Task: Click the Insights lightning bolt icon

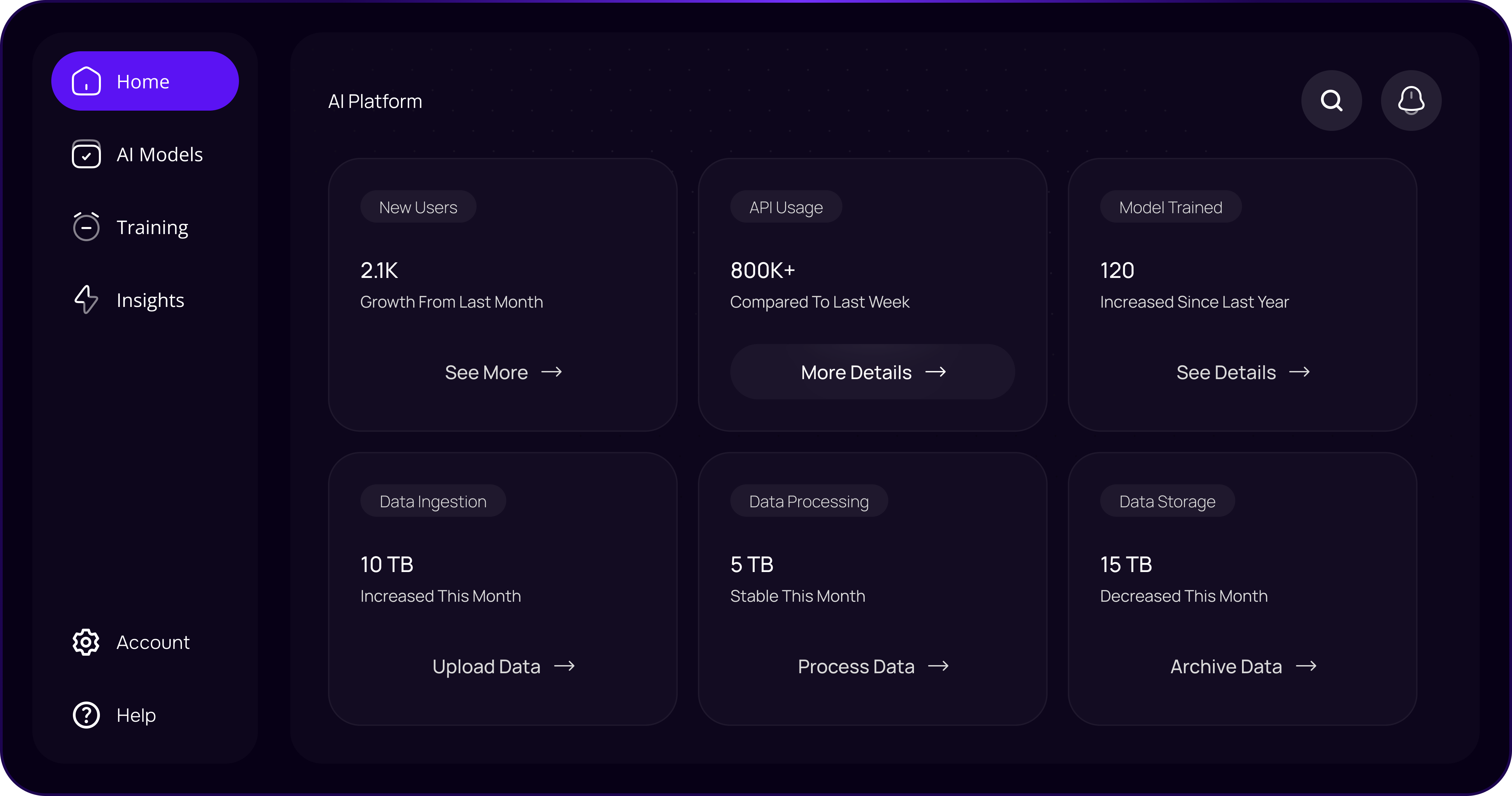Action: click(86, 300)
